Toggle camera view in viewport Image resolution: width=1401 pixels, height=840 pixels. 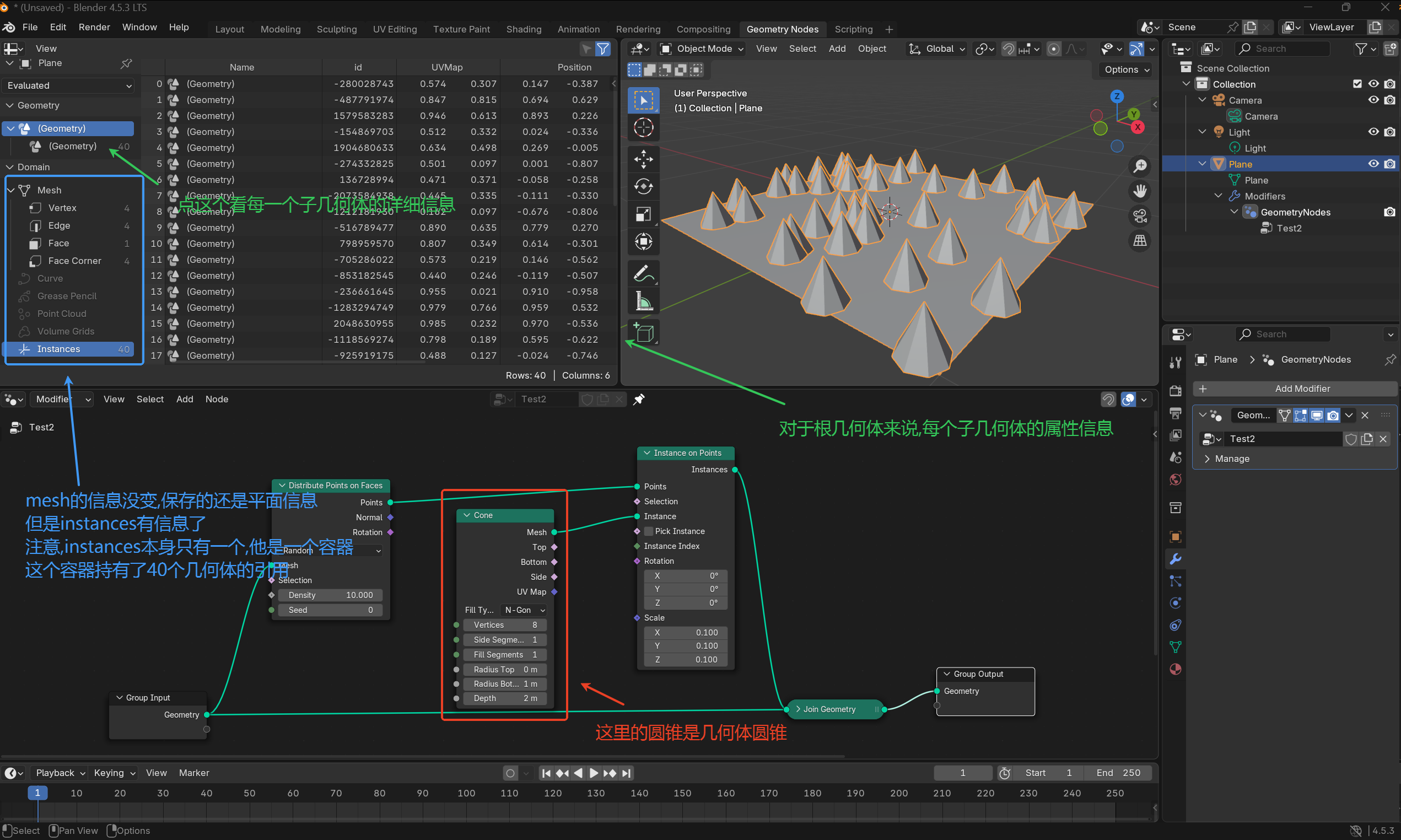(x=1140, y=216)
